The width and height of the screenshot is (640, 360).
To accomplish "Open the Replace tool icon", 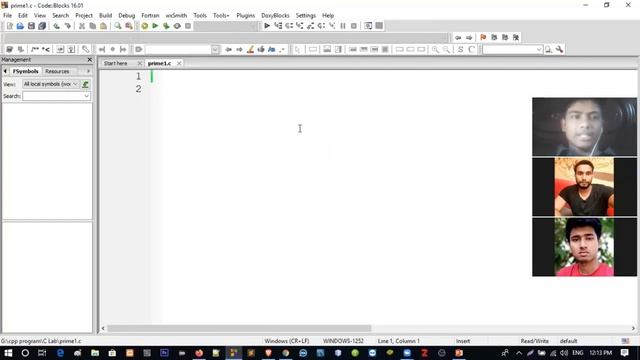I will pos(129,26).
